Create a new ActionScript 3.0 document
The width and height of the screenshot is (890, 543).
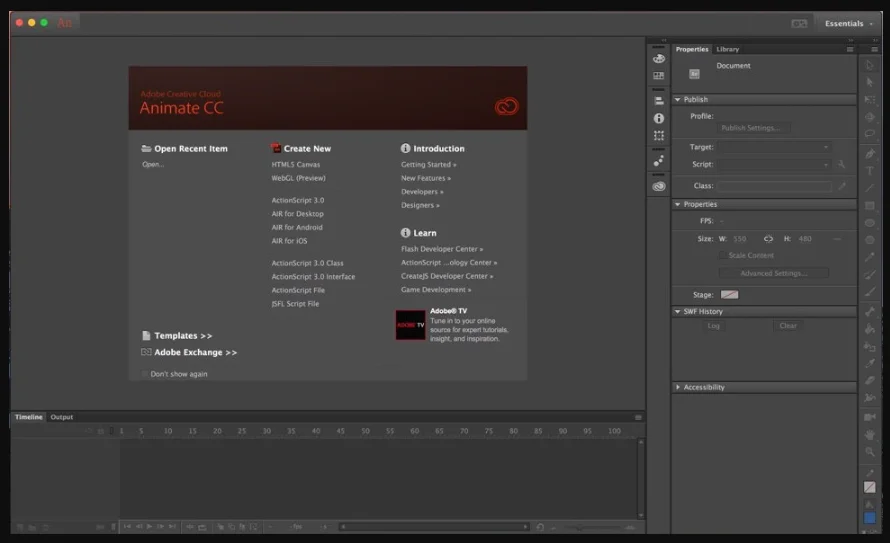(x=297, y=200)
